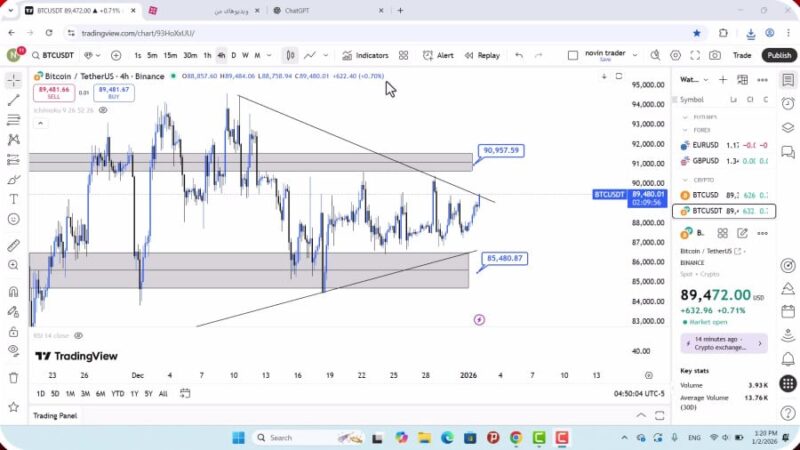
Task: Take a chart snapshot with camera icon
Action: tap(715, 56)
